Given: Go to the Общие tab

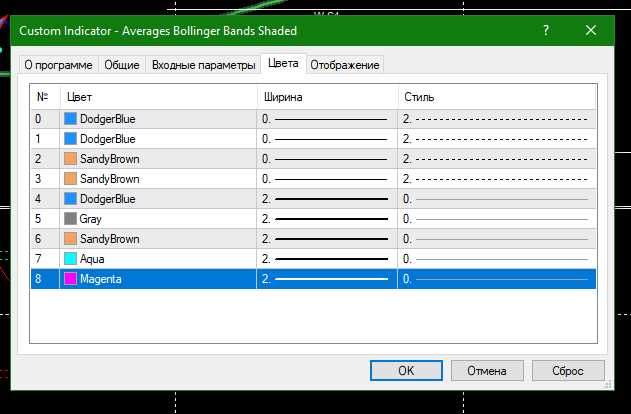Looking at the screenshot, I should 122,65.
